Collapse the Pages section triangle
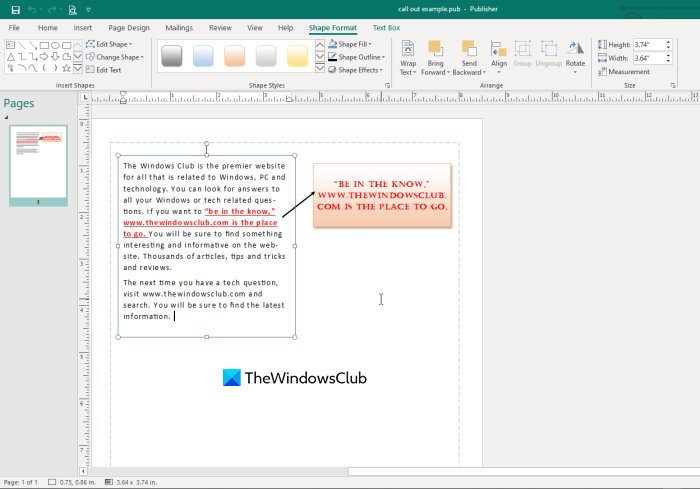Screen dimensions: 700x489 click(x=6, y=117)
